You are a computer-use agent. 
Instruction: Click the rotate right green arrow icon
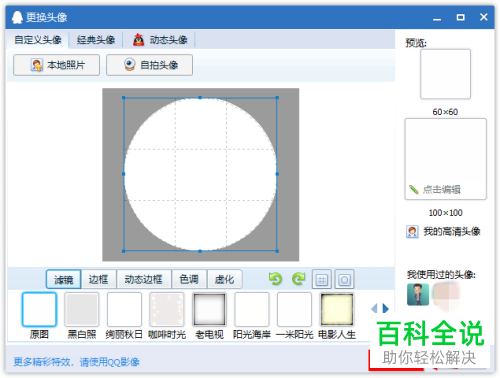tap(298, 279)
